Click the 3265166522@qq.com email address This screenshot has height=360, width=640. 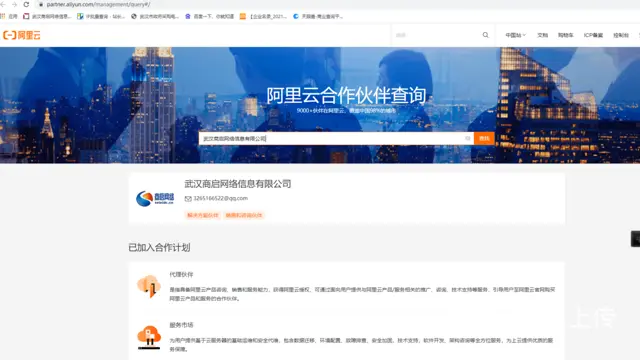tap(220, 198)
